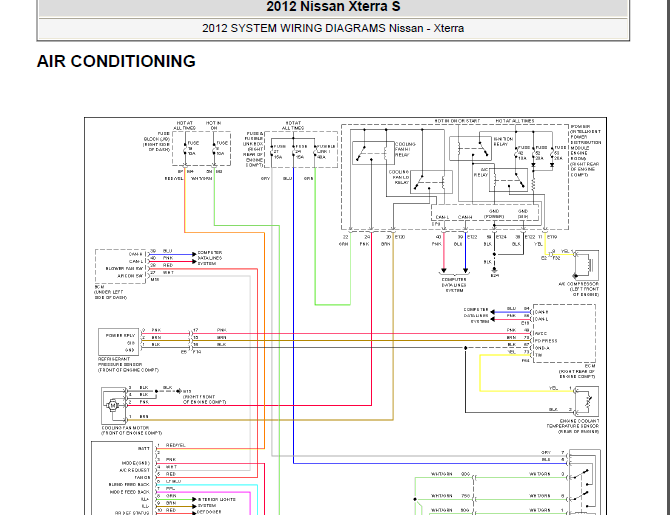Screen dimensions: 670x515
Task: Click the "COOLING FAN HI RELAY" label
Action: point(405,150)
